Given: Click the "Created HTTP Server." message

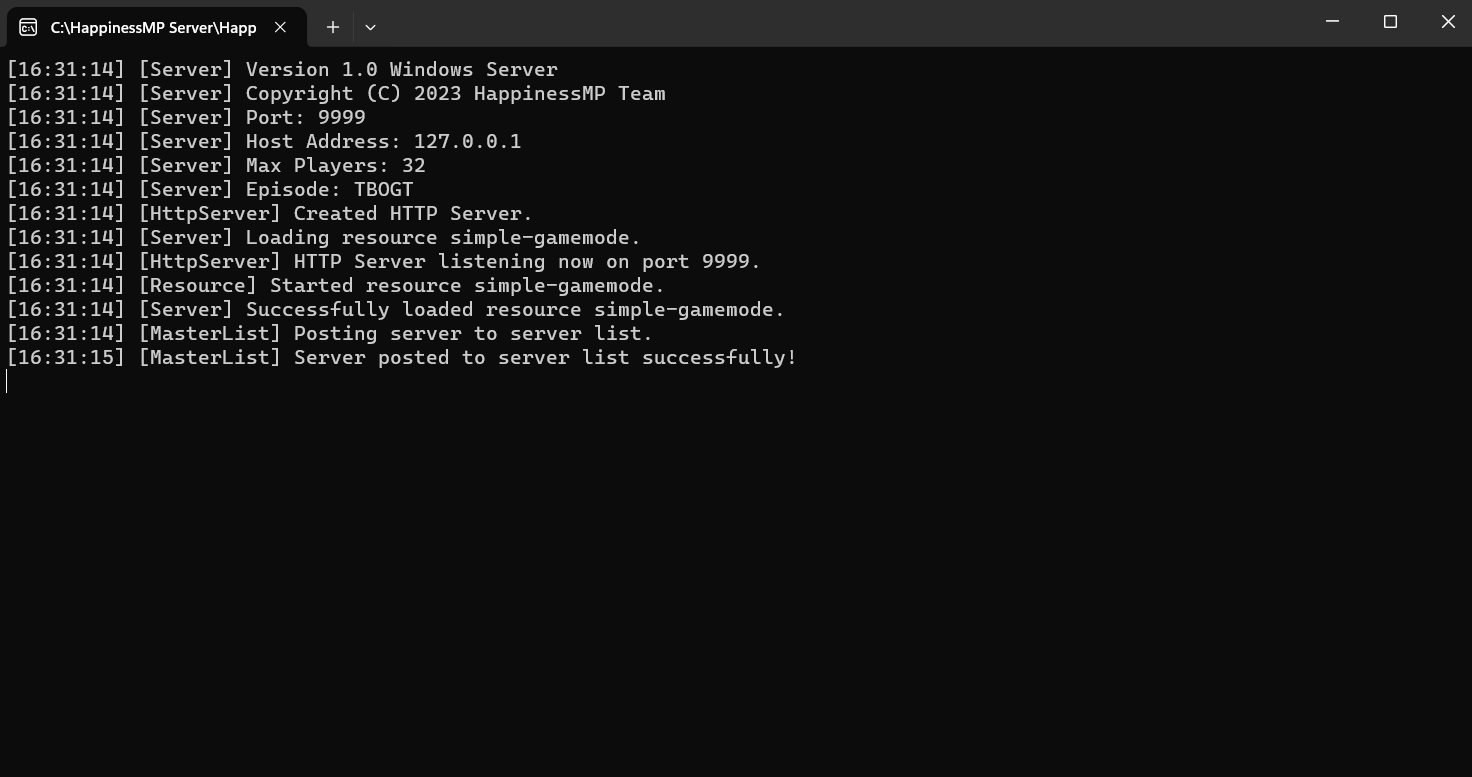Looking at the screenshot, I should [414, 213].
